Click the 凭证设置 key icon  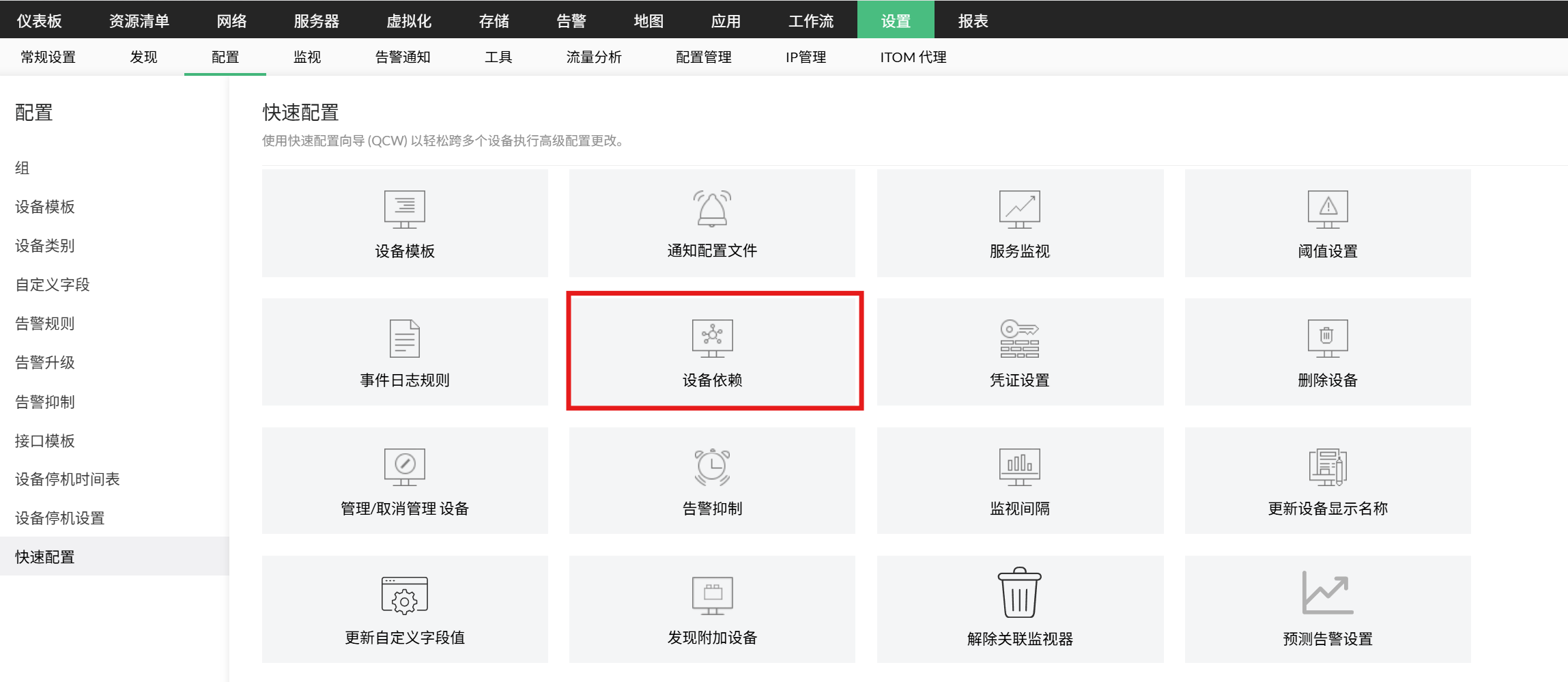pos(1020,338)
